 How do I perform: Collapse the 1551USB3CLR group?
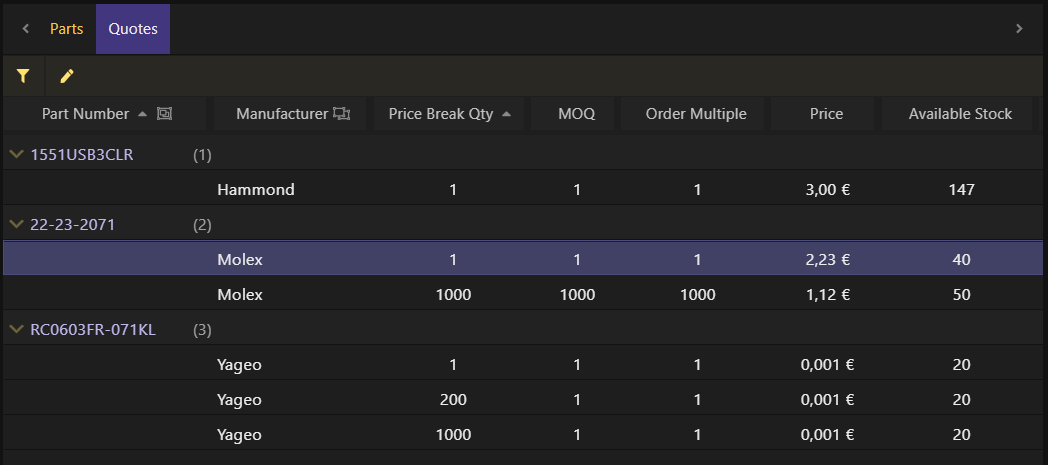(17, 154)
